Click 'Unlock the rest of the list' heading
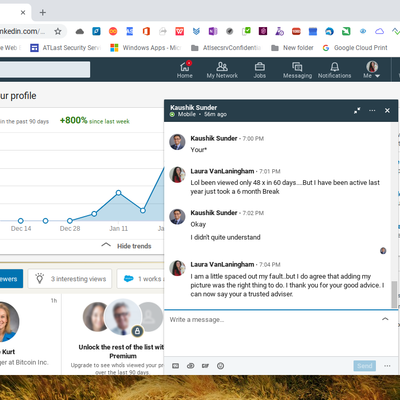This screenshot has width=400, height=400. pyautogui.click(x=121, y=351)
